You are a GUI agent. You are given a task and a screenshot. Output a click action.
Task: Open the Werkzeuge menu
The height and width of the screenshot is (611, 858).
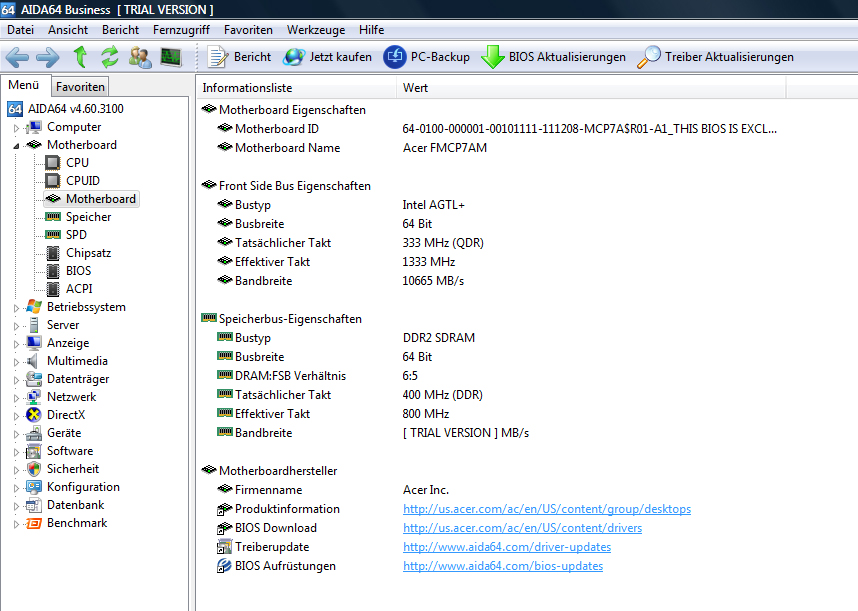316,30
